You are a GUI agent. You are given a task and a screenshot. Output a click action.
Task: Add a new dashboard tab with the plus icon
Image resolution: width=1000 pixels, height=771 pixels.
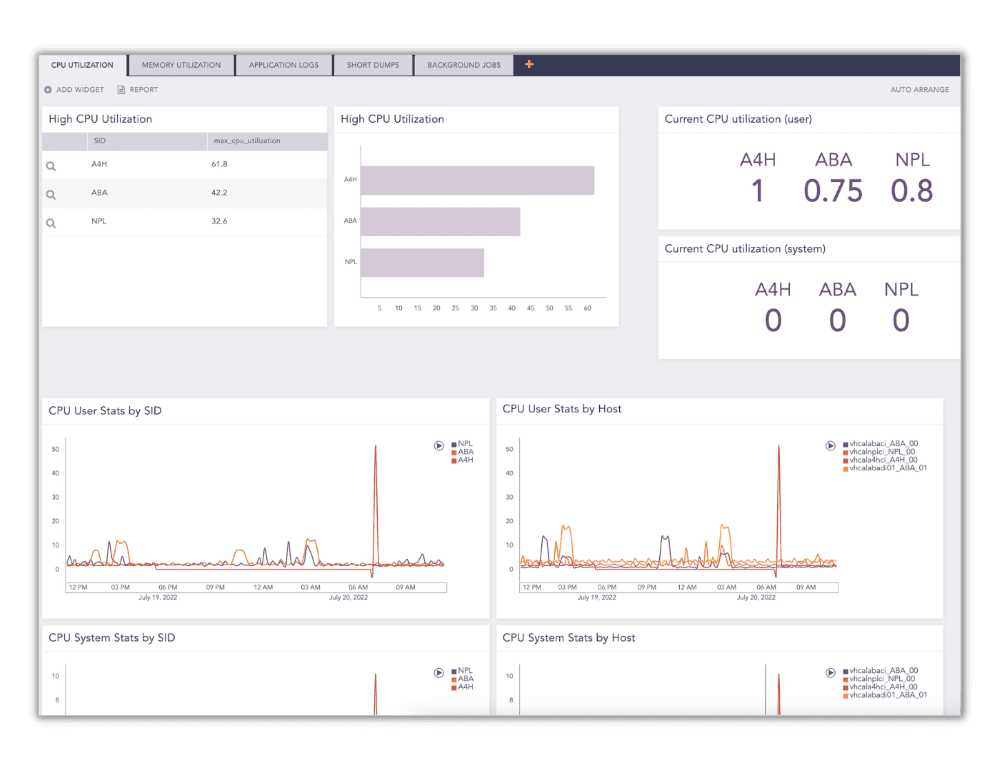(x=529, y=64)
